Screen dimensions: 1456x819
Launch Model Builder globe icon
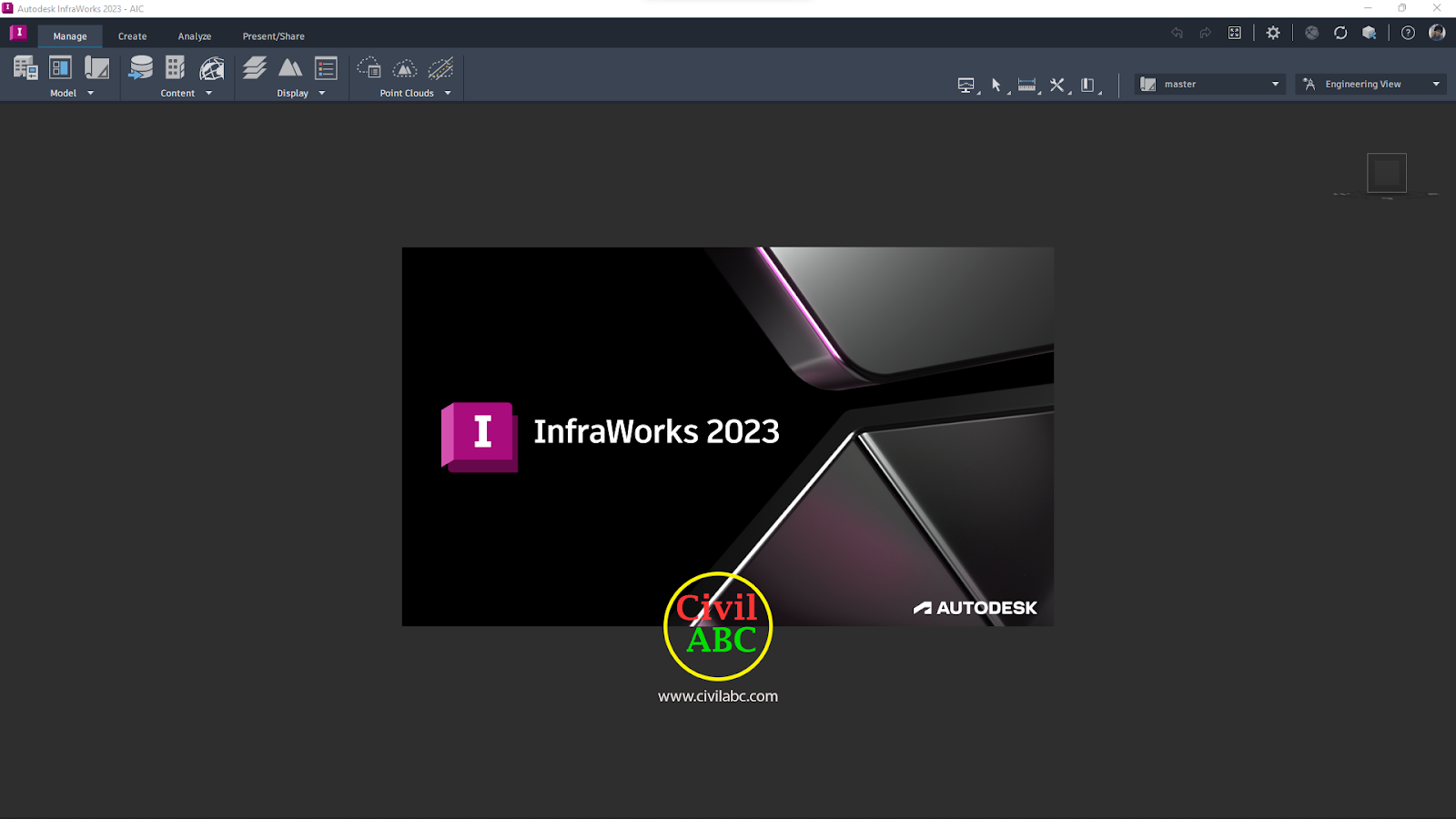click(x=212, y=68)
